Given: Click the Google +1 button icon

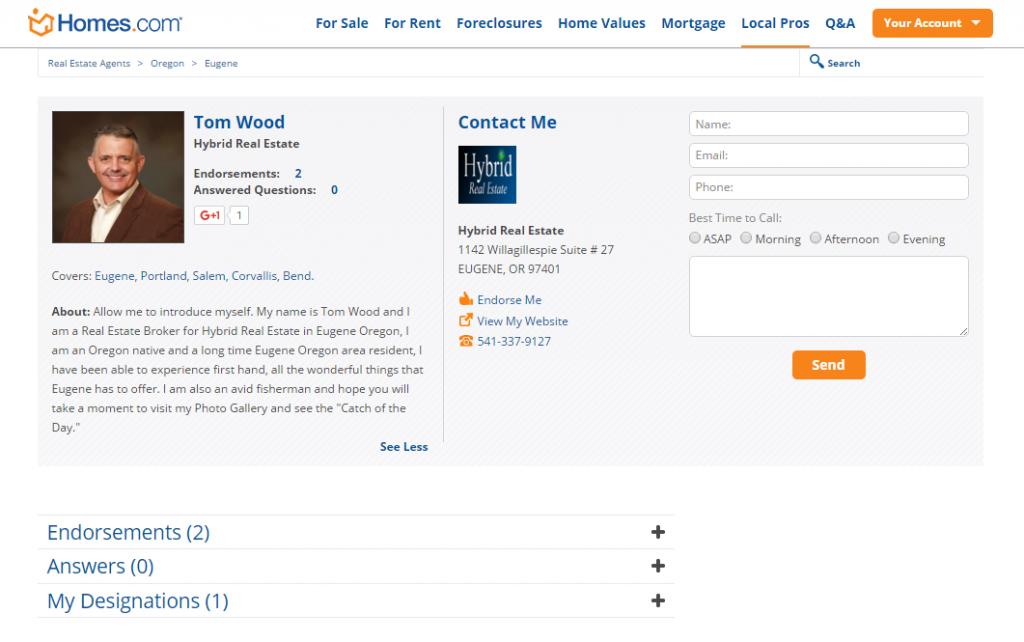Looking at the screenshot, I should pos(210,215).
